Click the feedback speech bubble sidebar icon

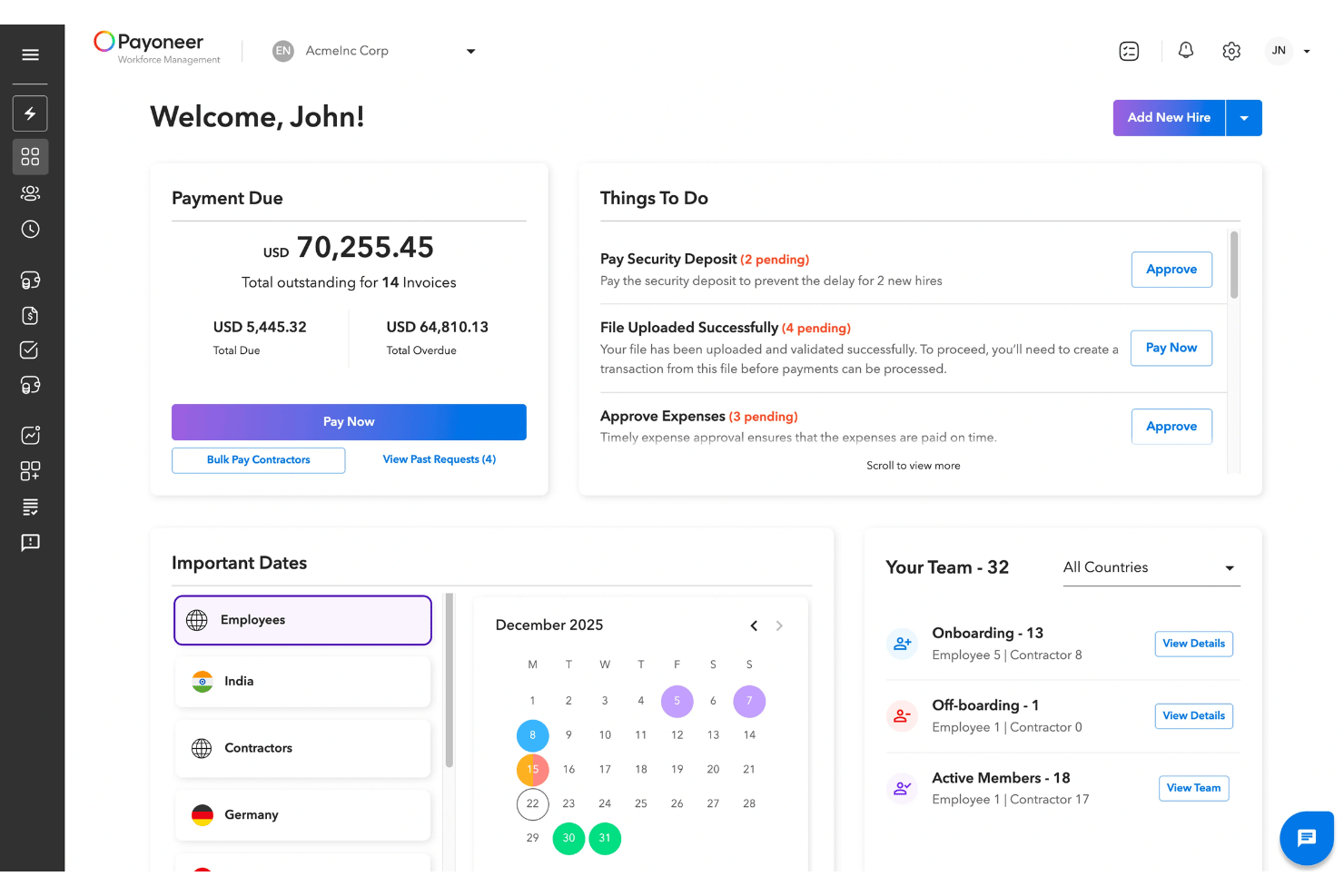30,542
